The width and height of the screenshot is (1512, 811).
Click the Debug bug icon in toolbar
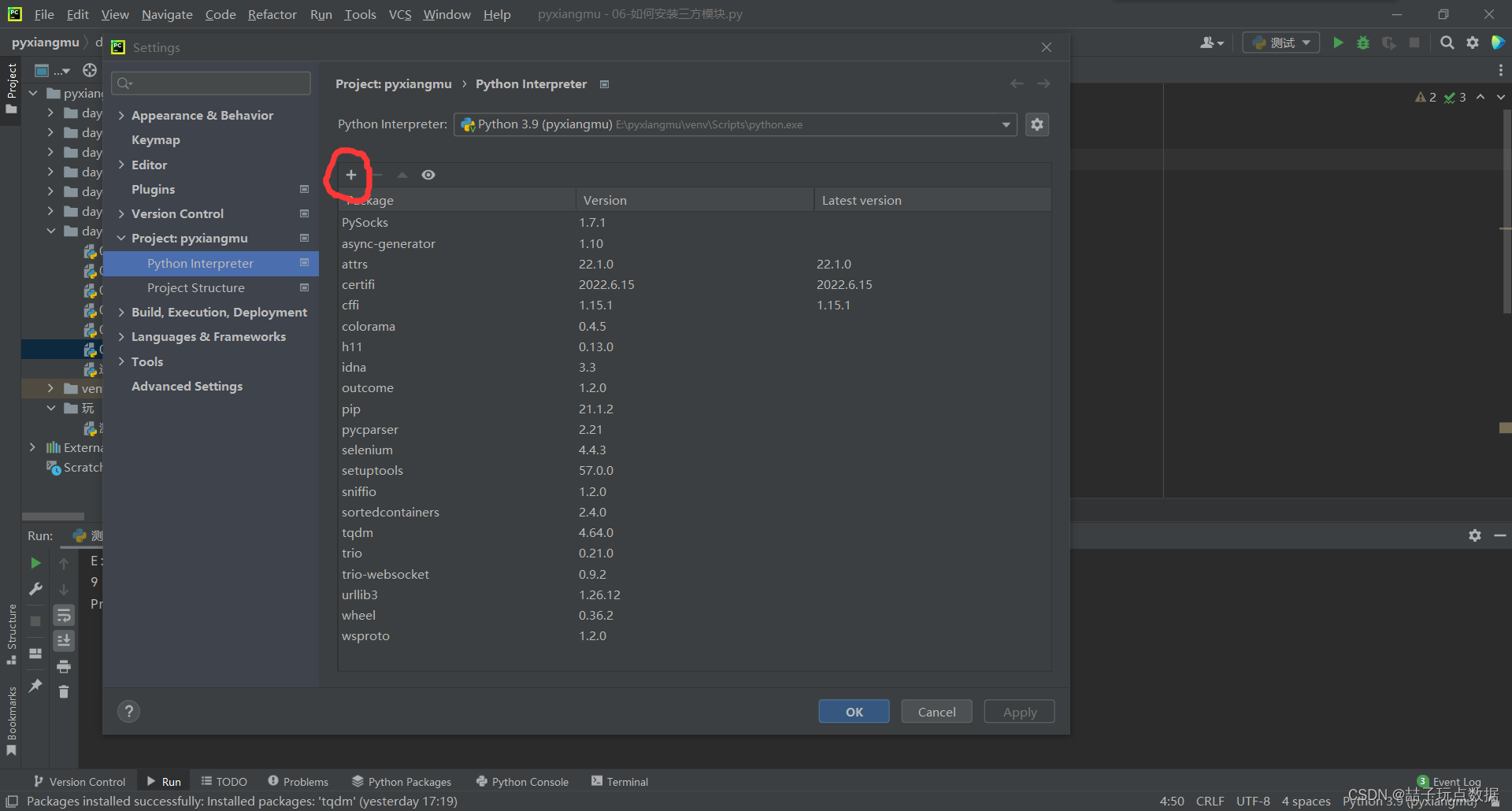pyautogui.click(x=1363, y=43)
